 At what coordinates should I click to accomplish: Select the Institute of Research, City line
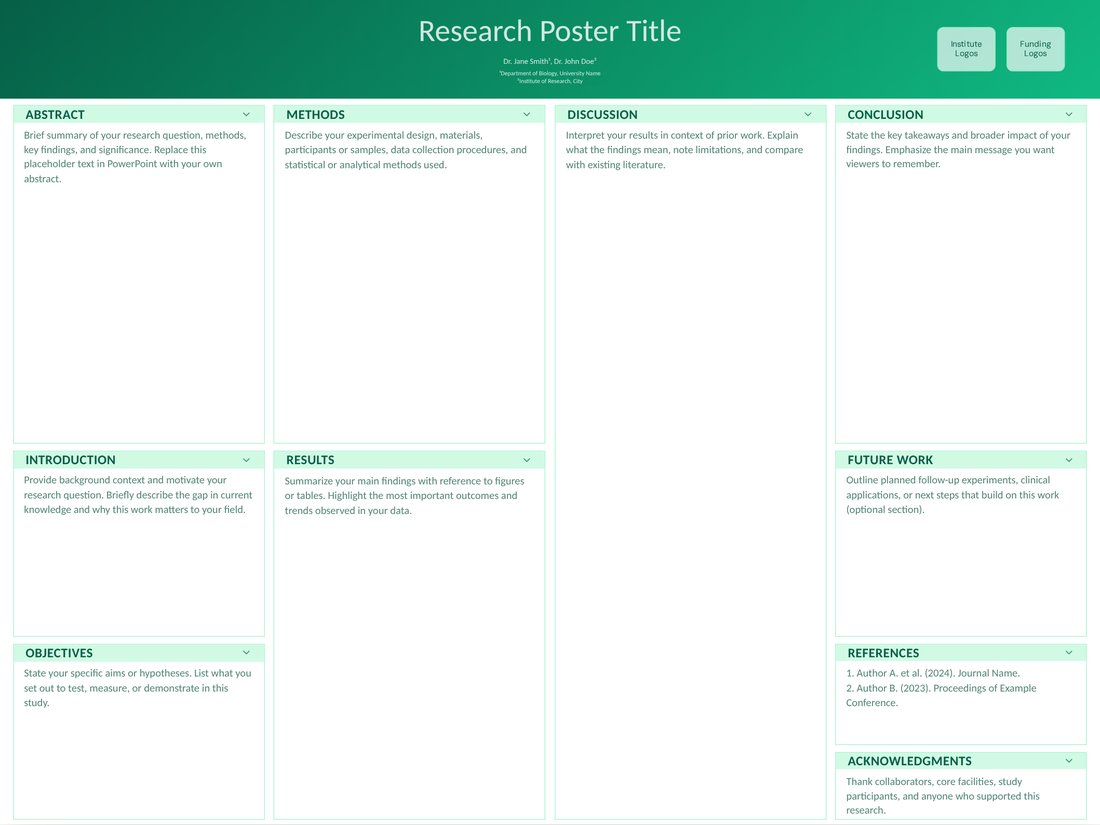550,81
